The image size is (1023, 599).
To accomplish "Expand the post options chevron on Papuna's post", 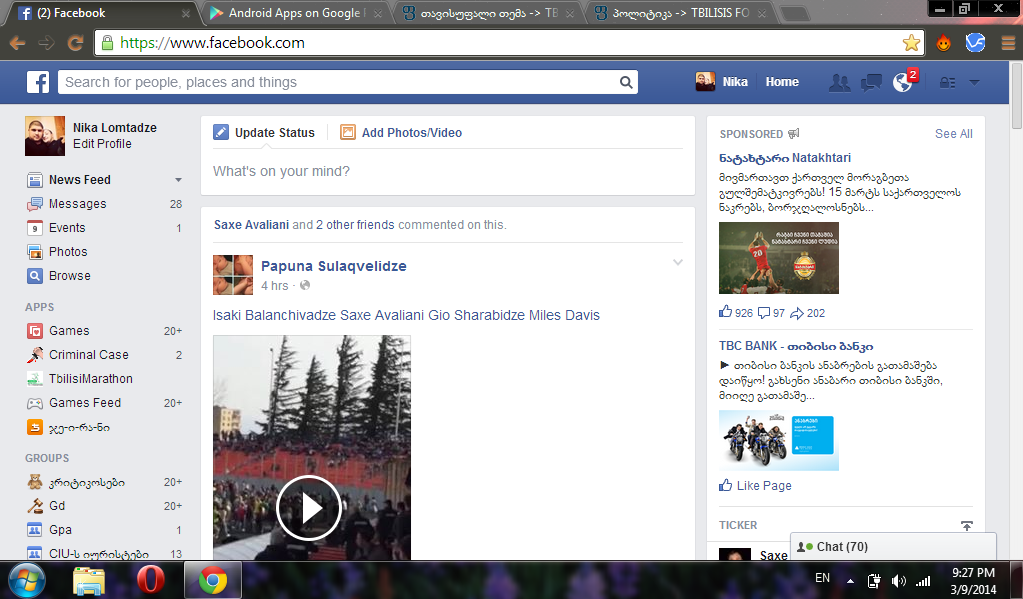I will (x=678, y=262).
